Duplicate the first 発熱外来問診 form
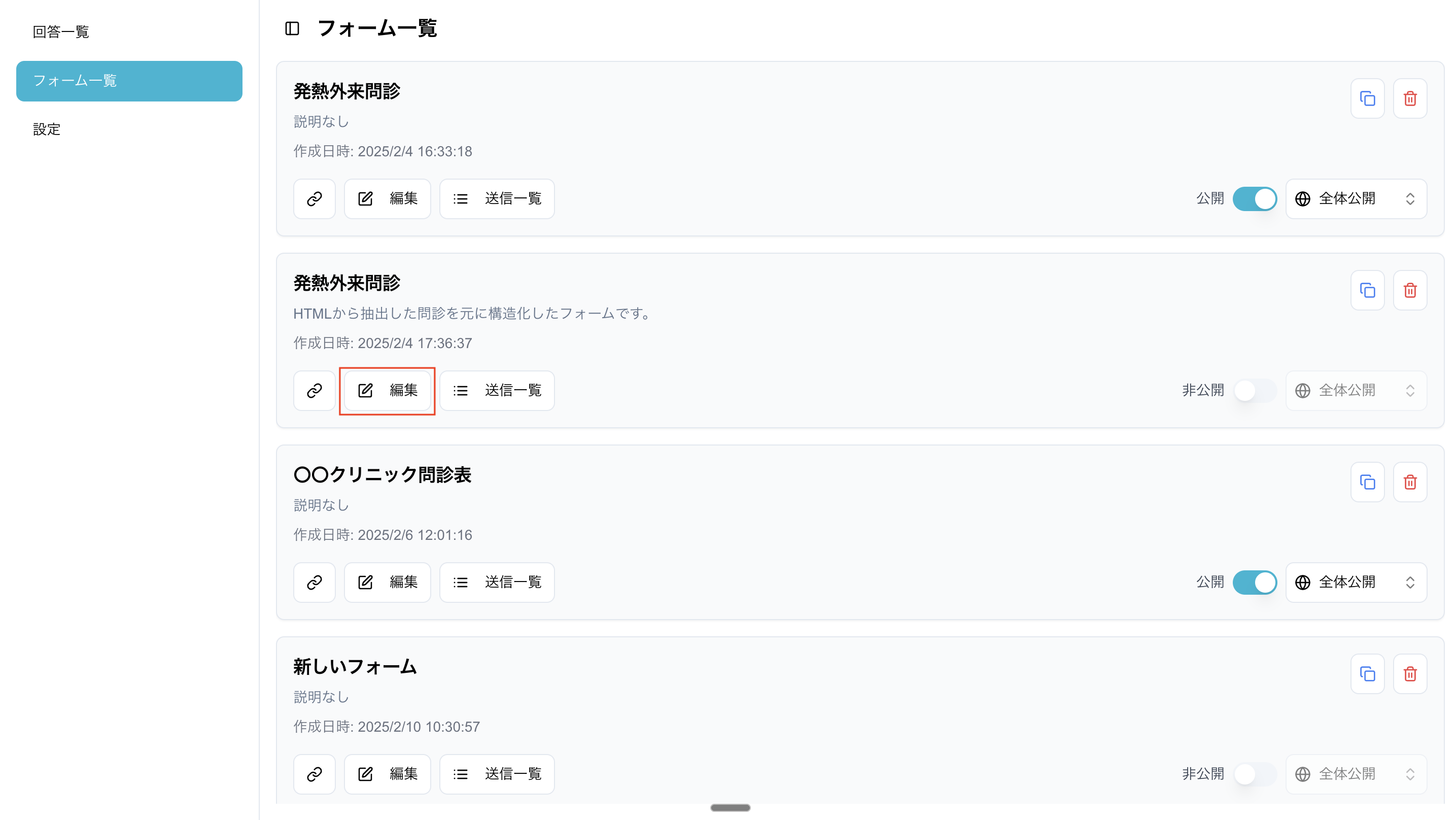Screen dimensions: 1456x820 (x=1367, y=98)
